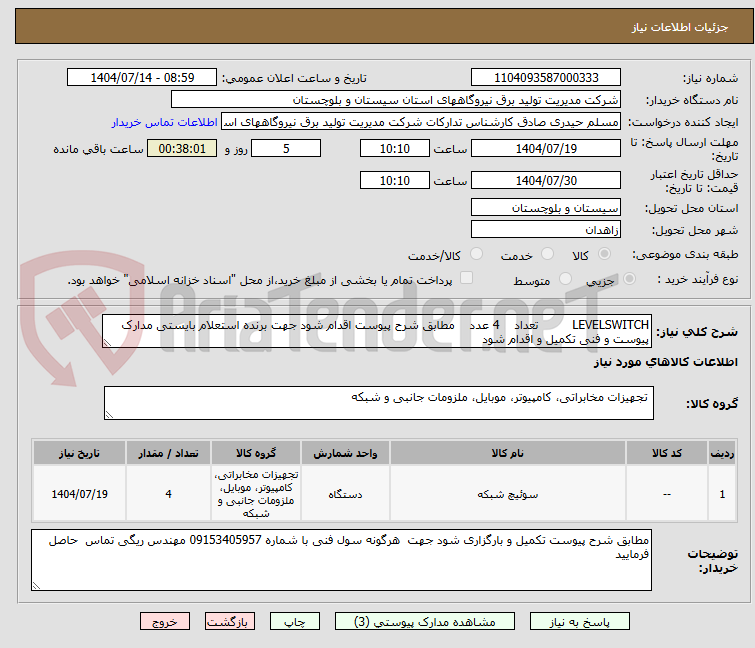Screen dimensions: 755x648
Task: Click the remaining days field showing 5
Action: pos(286,148)
